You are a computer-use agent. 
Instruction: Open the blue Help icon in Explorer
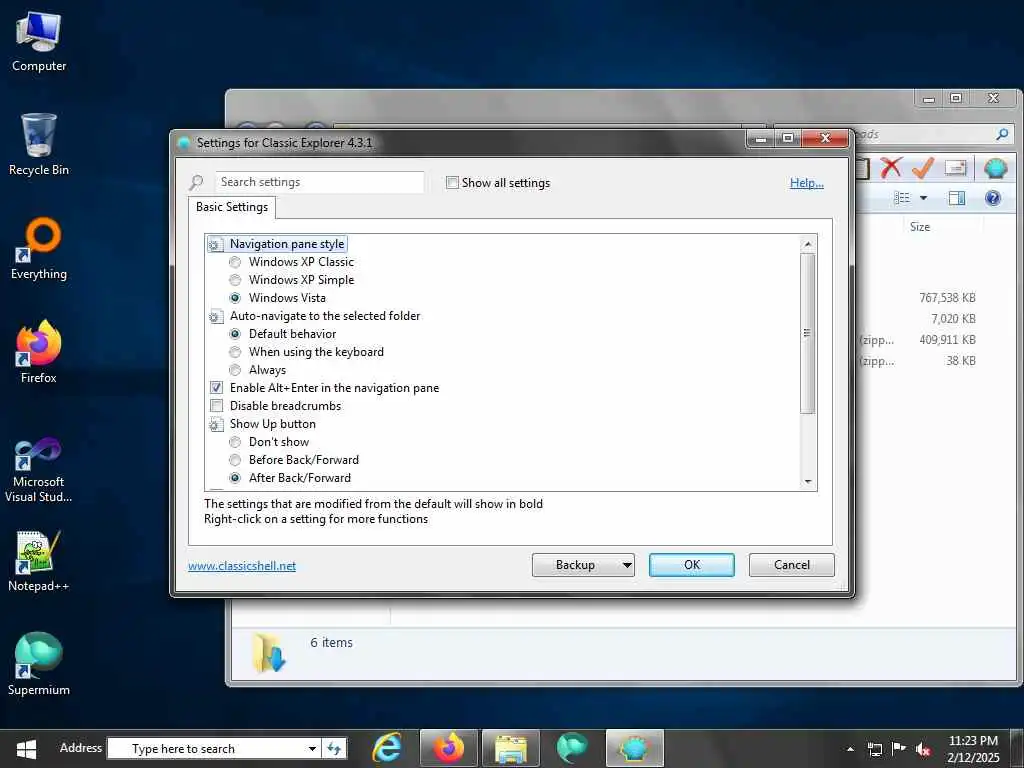coord(993,198)
